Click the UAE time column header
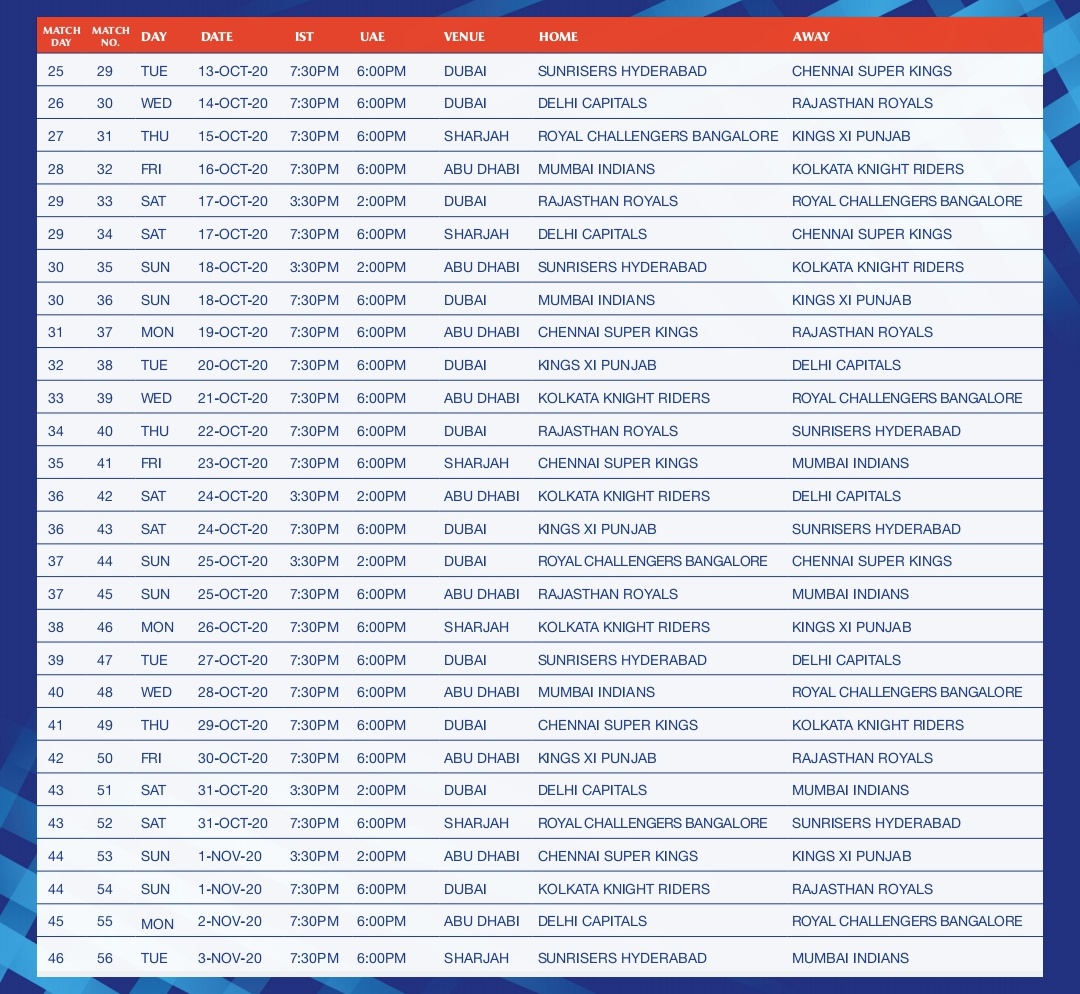 (x=372, y=37)
